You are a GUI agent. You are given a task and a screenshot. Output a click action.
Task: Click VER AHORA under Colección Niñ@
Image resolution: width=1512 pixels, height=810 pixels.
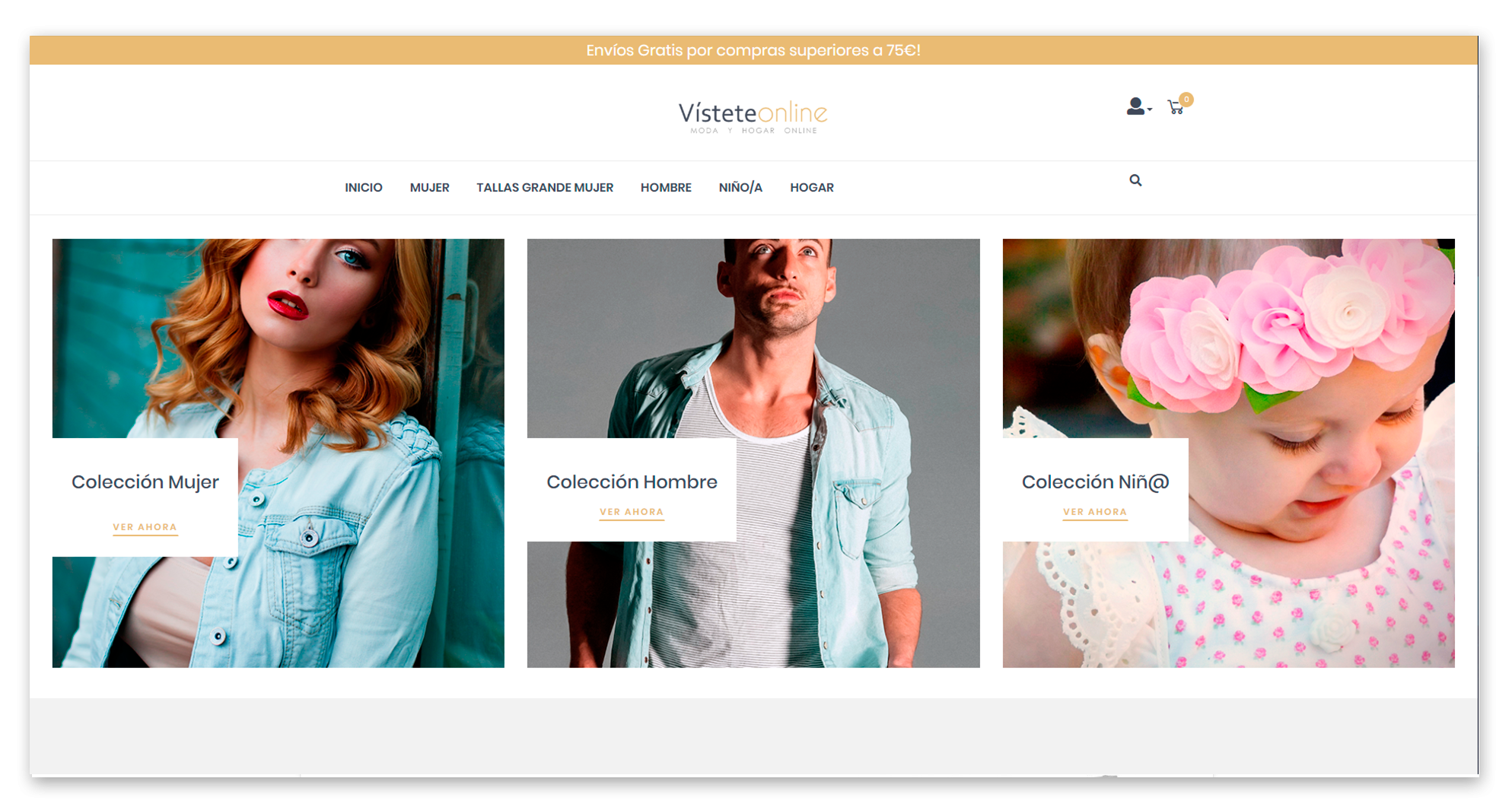pos(1095,512)
